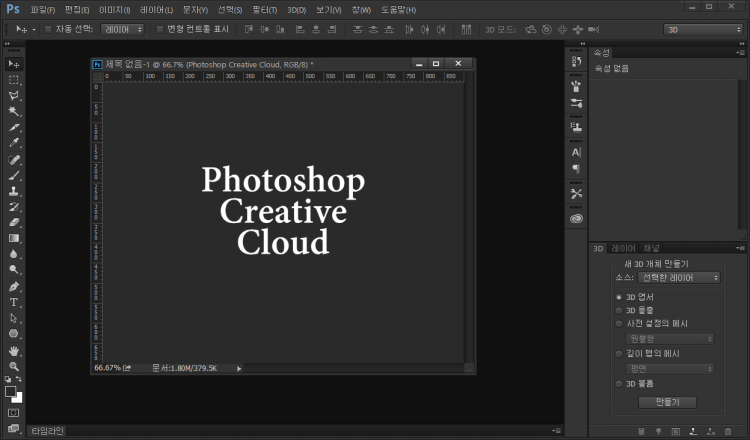Enable the 자동 선택 checkbox
This screenshot has height=440, width=750.
tap(47, 29)
